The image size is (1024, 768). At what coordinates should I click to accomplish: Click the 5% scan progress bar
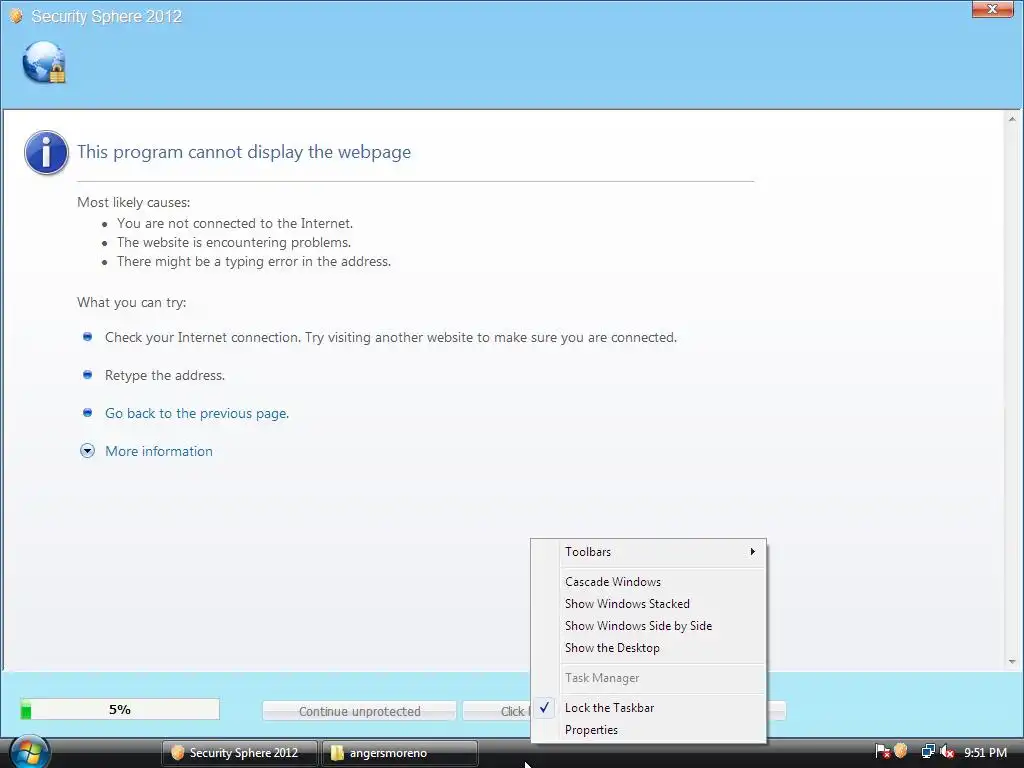tap(120, 709)
